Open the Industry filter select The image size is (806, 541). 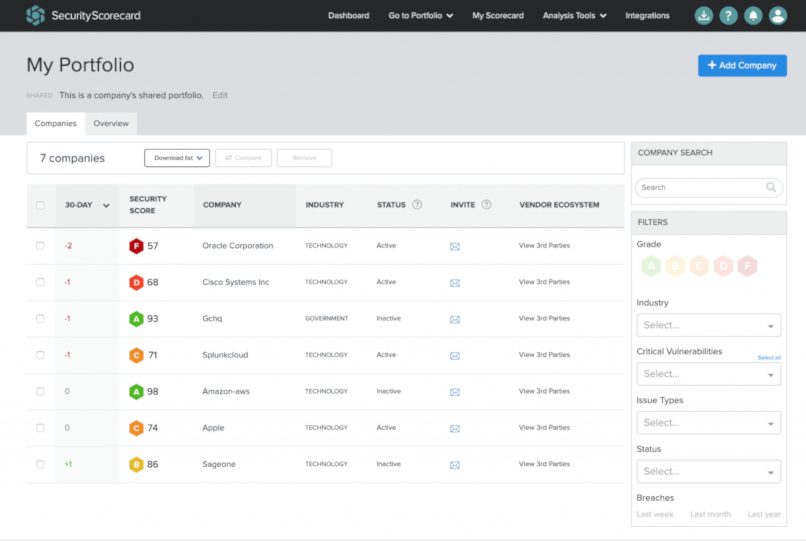click(708, 325)
